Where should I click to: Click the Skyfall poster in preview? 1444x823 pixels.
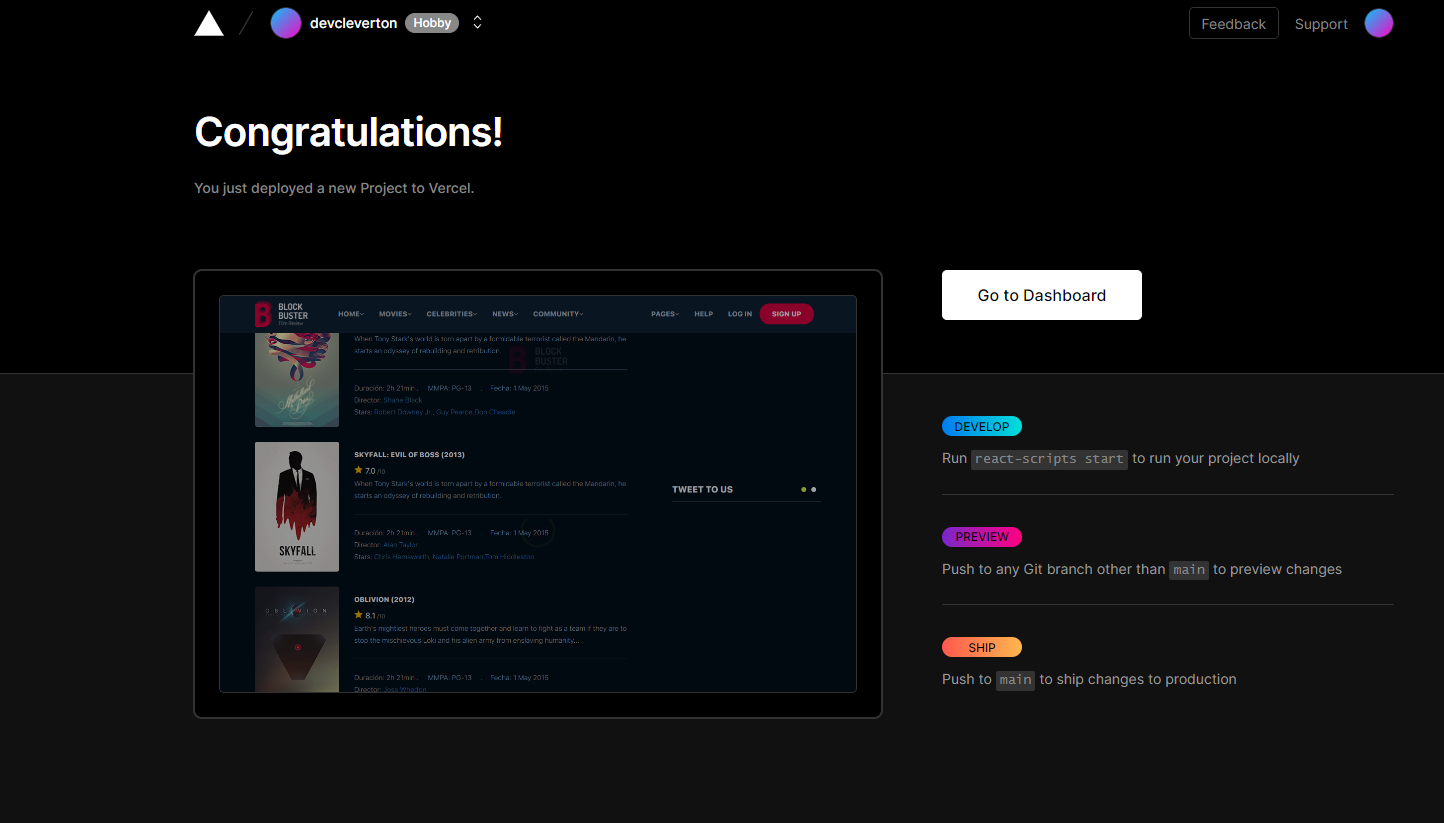pyautogui.click(x=297, y=507)
